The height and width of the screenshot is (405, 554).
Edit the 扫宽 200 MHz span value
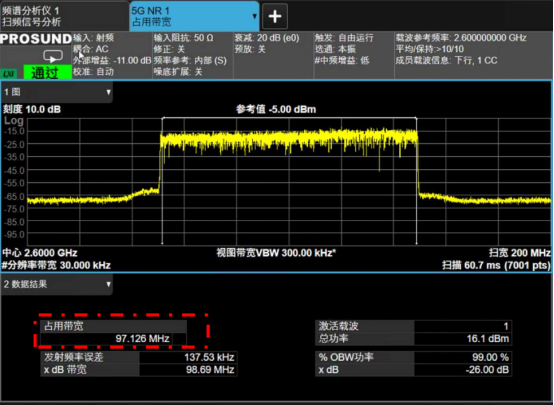(x=520, y=253)
